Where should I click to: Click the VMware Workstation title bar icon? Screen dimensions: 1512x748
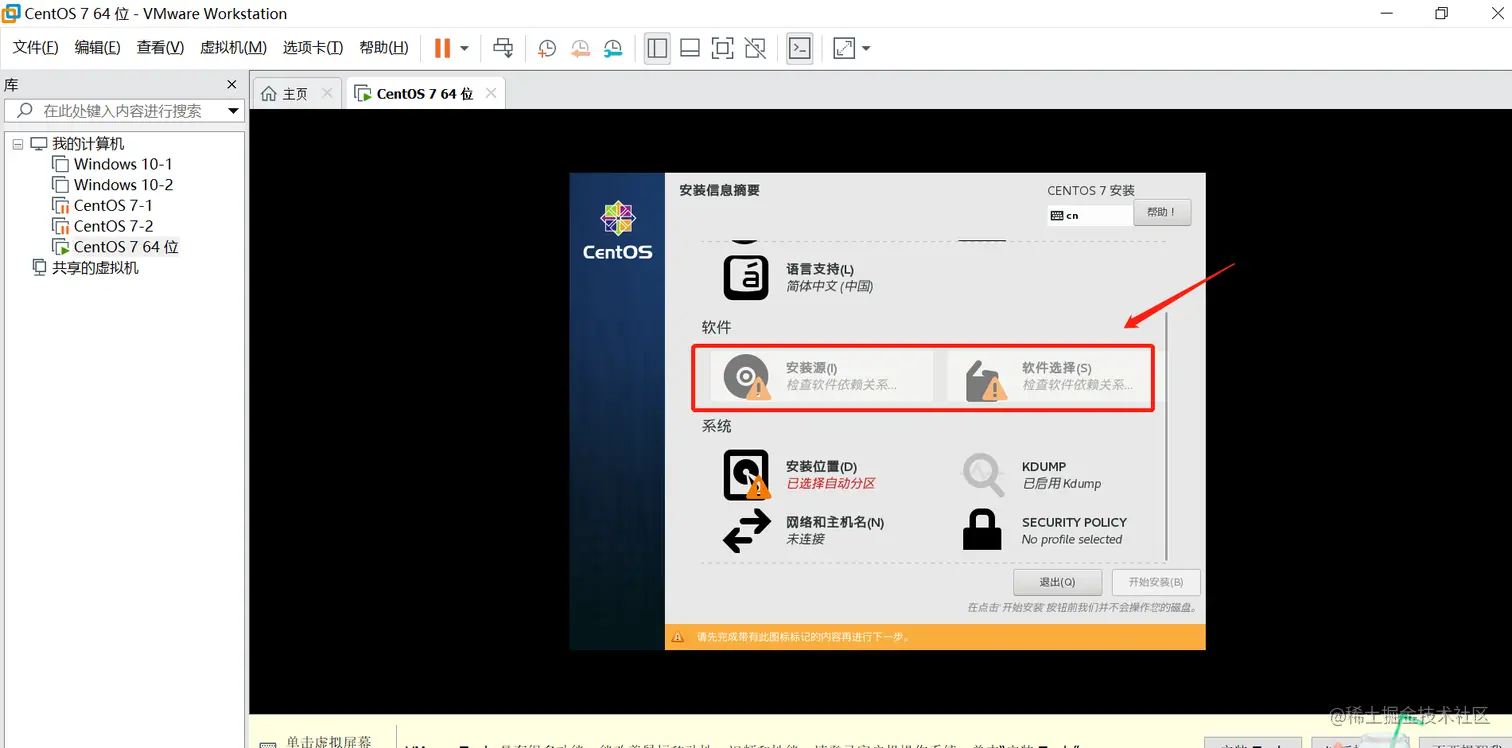(x=11, y=14)
